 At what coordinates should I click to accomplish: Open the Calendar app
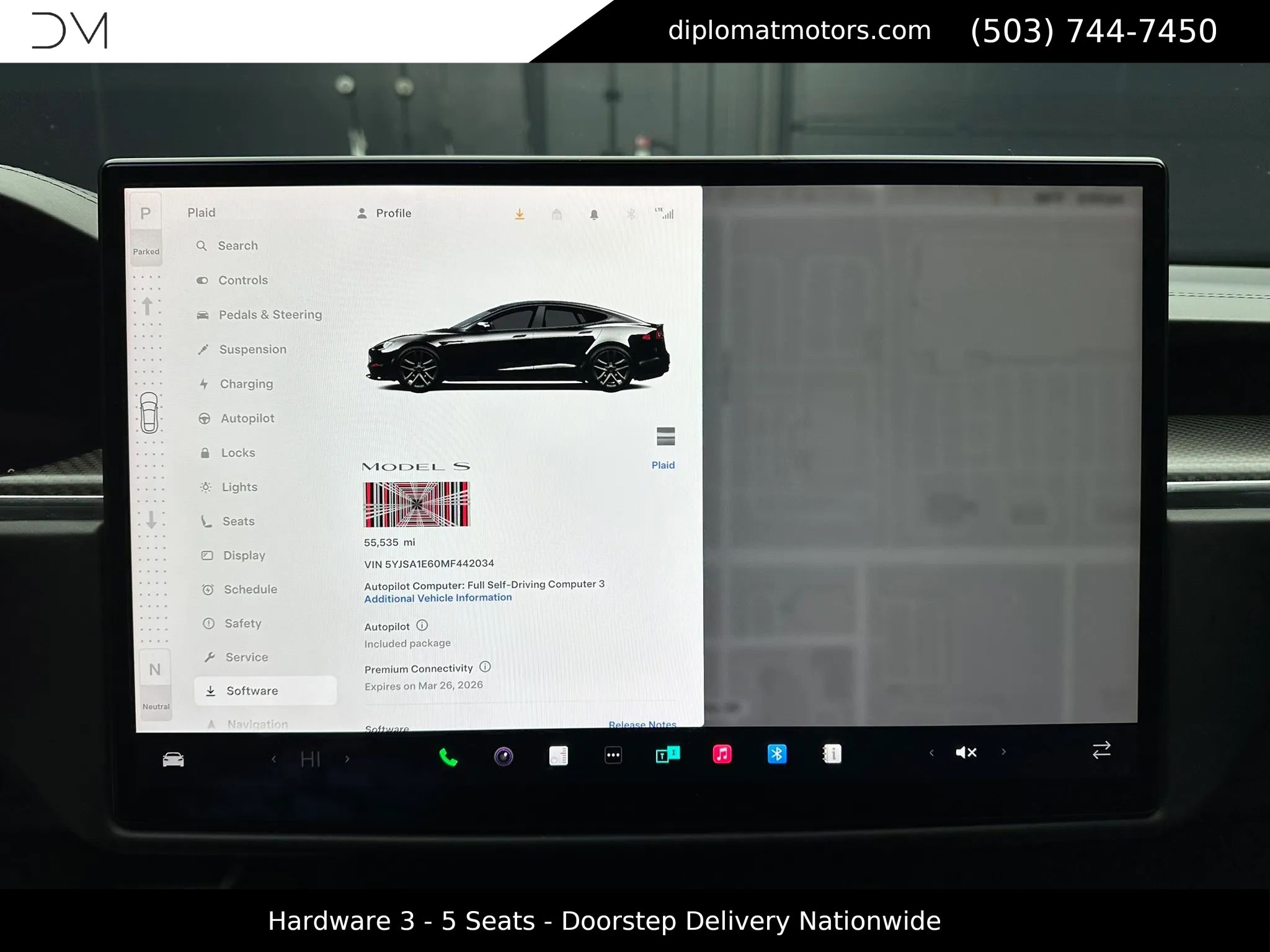pos(667,755)
